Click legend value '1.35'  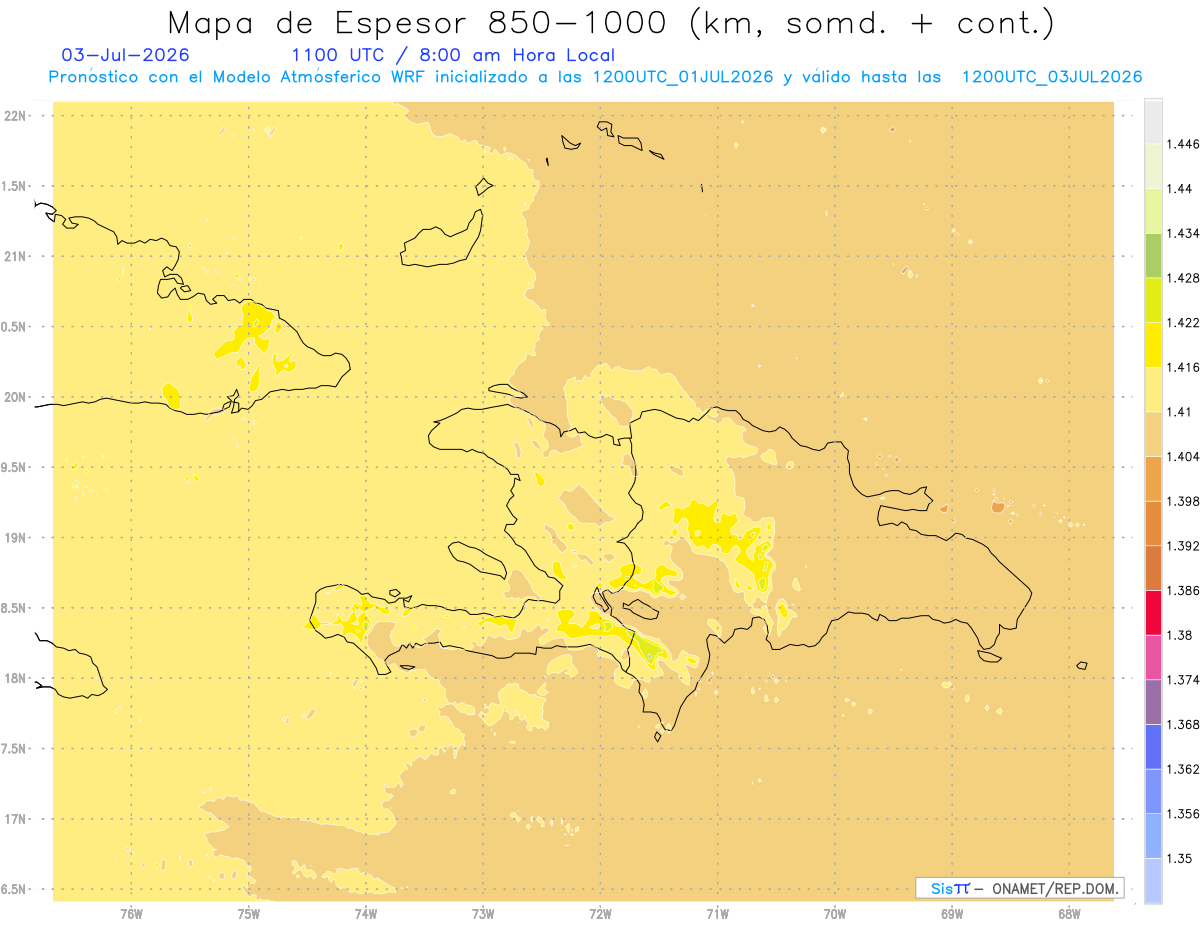pyautogui.click(x=1178, y=857)
